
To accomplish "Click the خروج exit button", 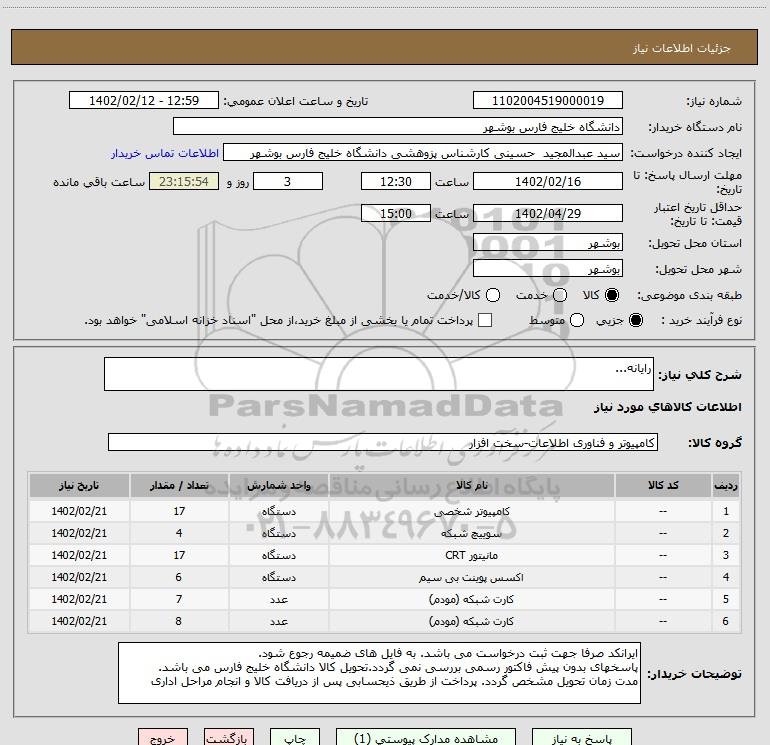I will 163,737.
